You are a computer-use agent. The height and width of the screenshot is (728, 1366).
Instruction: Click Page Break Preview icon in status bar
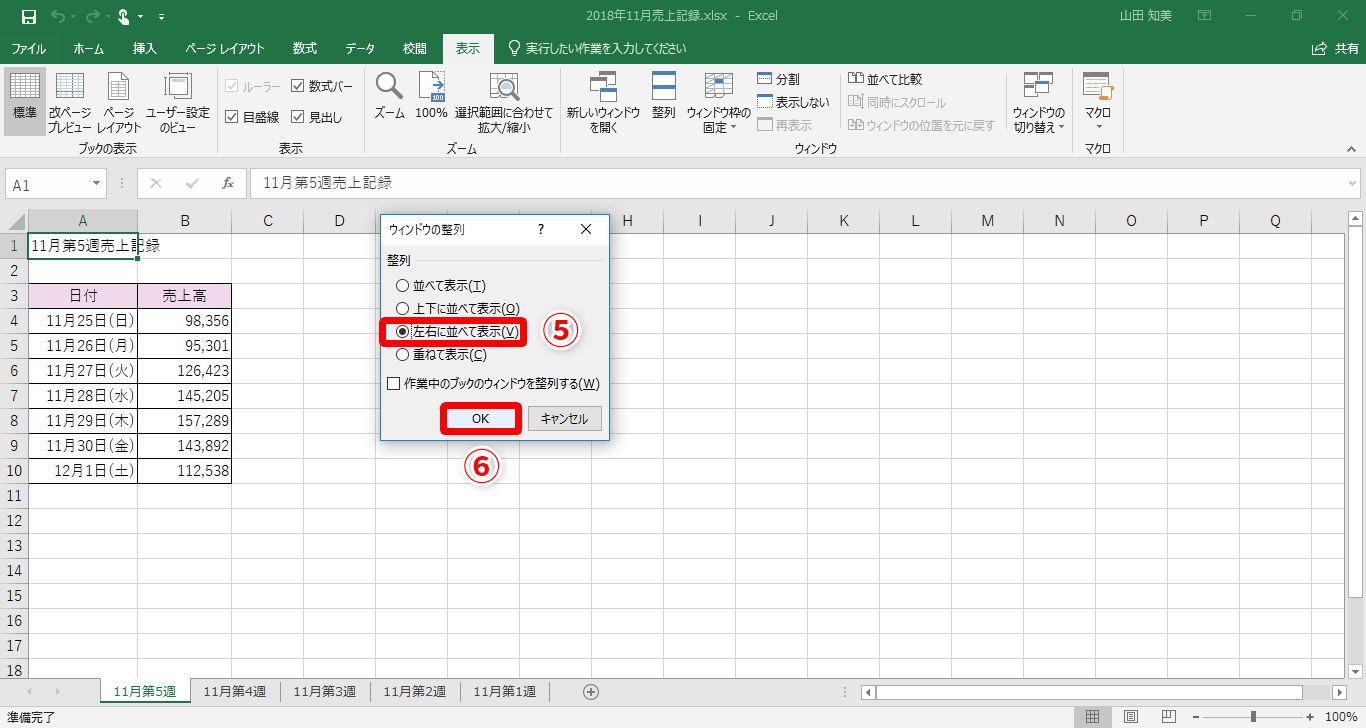[1167, 717]
